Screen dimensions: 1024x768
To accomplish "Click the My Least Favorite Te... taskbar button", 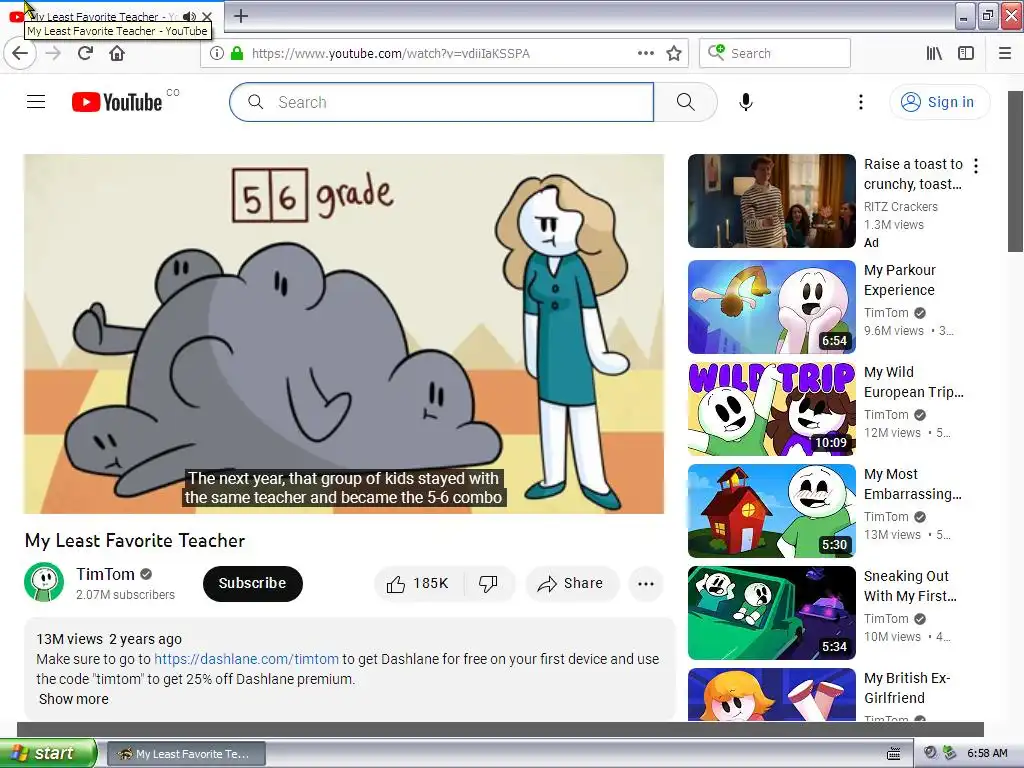I will pos(186,754).
